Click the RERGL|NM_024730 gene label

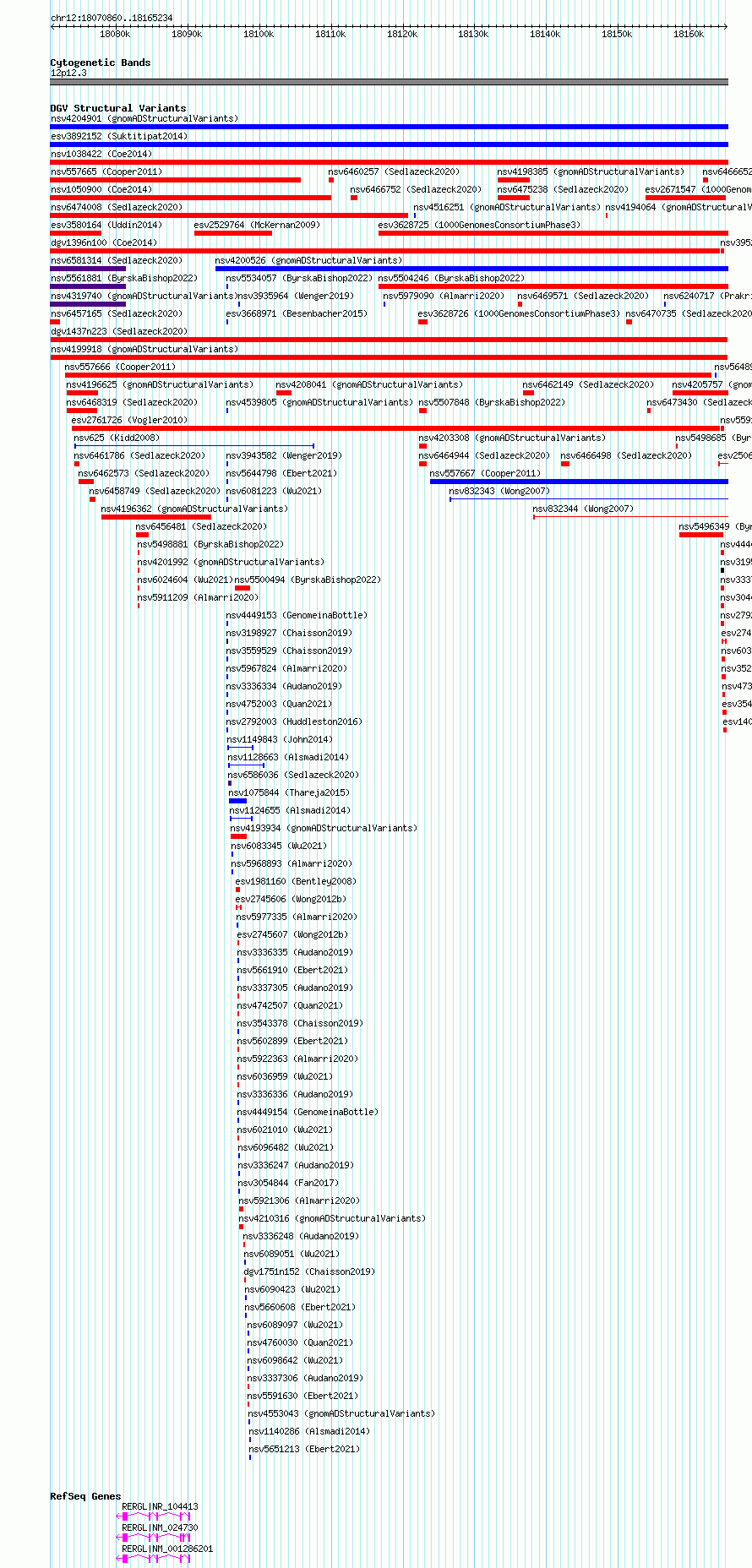160,1527
